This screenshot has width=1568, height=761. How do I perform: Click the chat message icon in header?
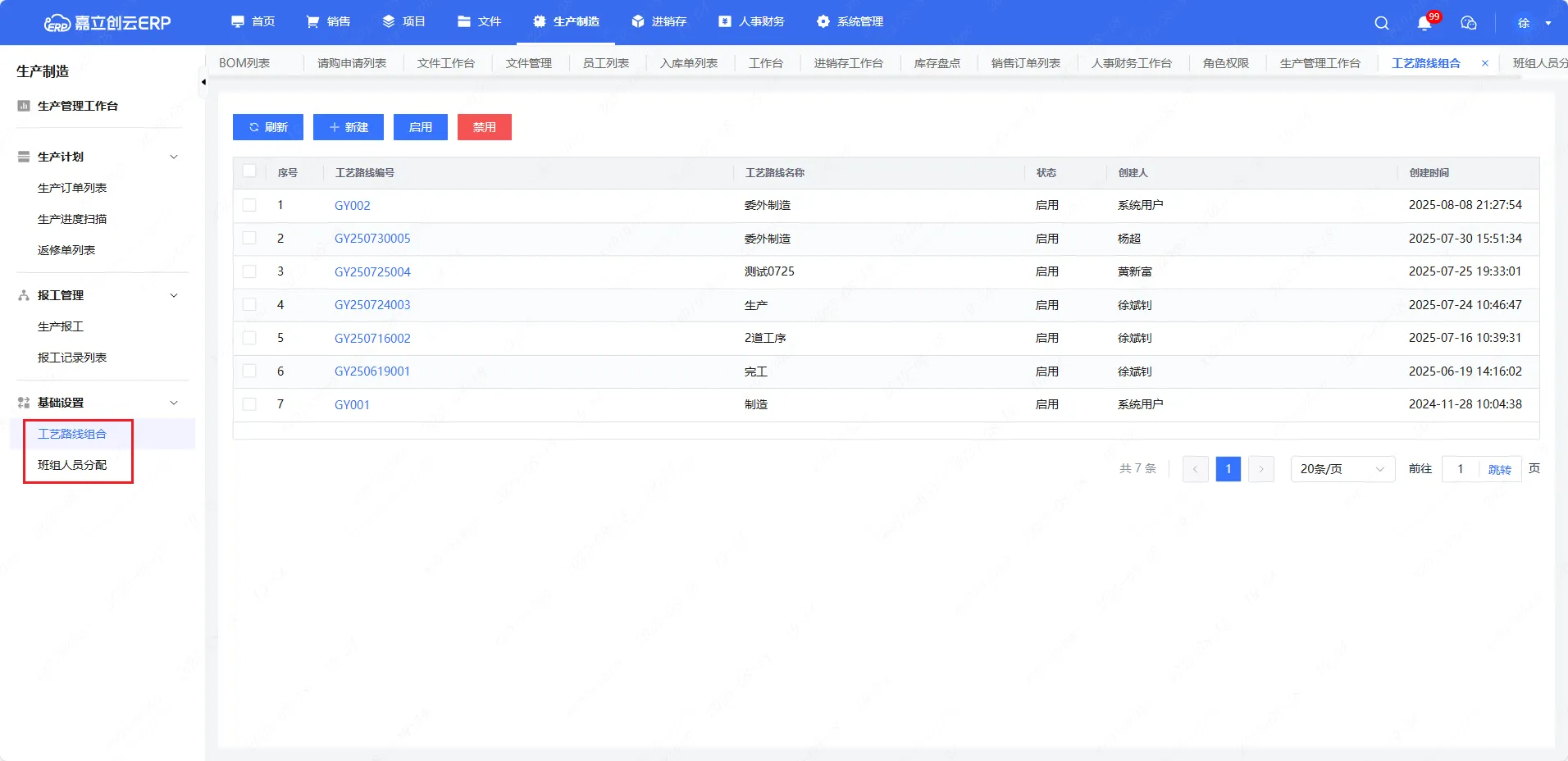pos(1469,23)
